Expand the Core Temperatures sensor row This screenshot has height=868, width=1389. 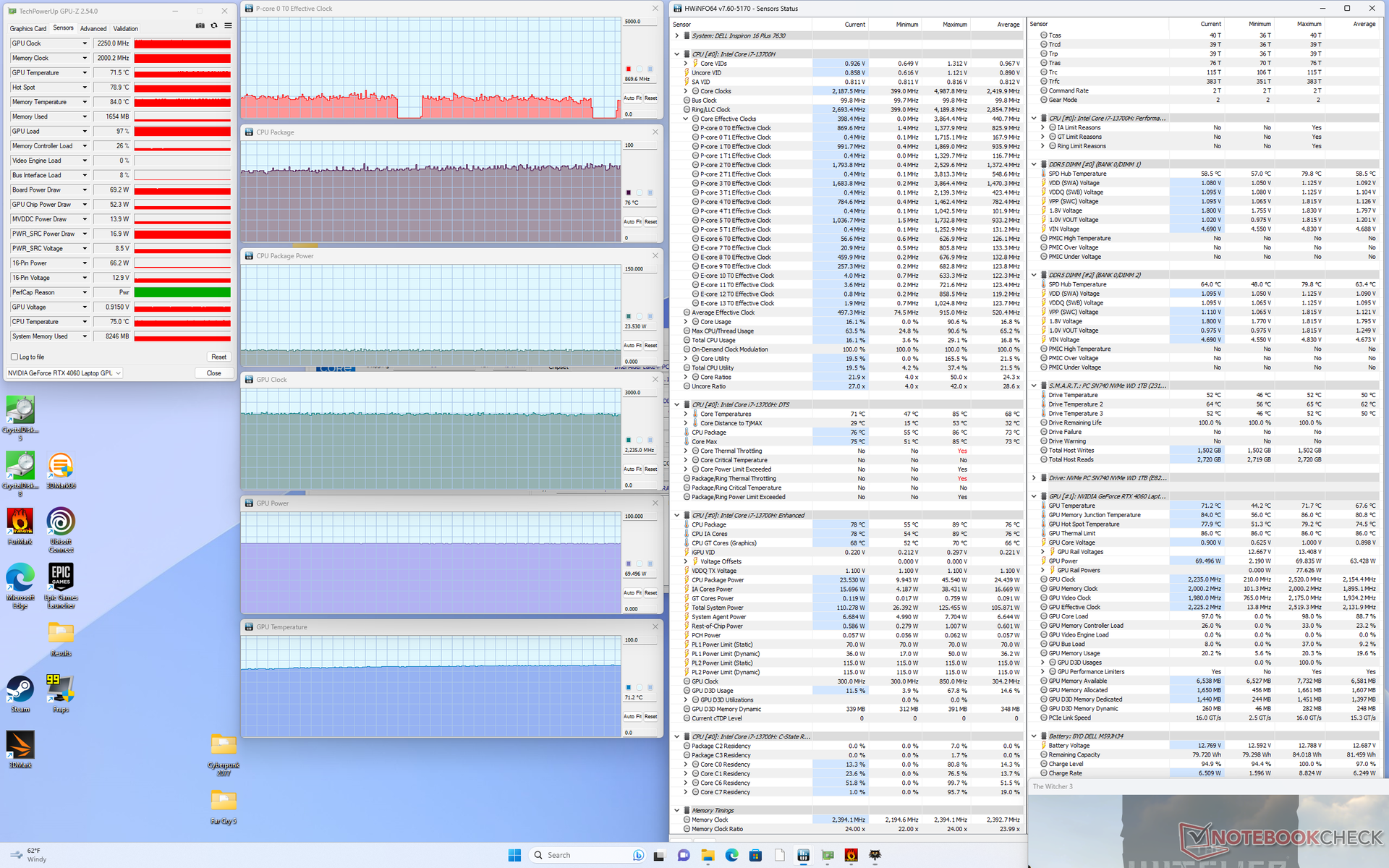point(685,414)
